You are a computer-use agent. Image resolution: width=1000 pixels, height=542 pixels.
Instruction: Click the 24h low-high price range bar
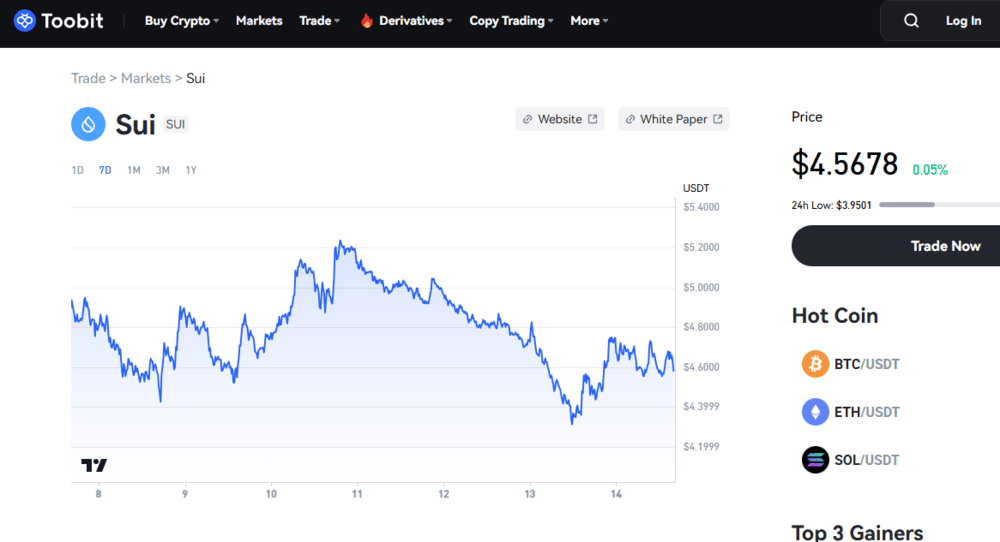click(x=939, y=205)
